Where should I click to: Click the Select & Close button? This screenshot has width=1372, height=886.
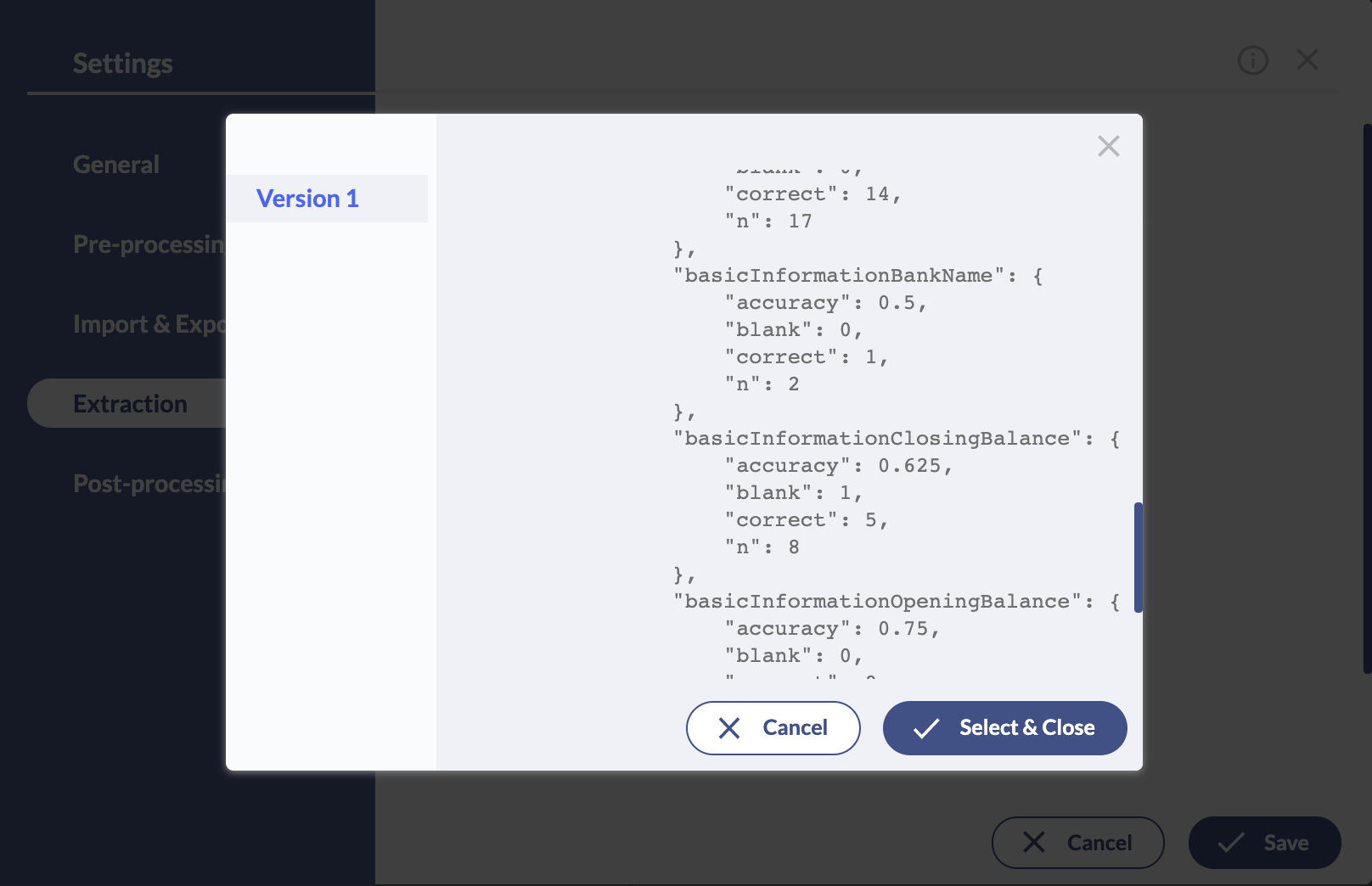point(1004,728)
